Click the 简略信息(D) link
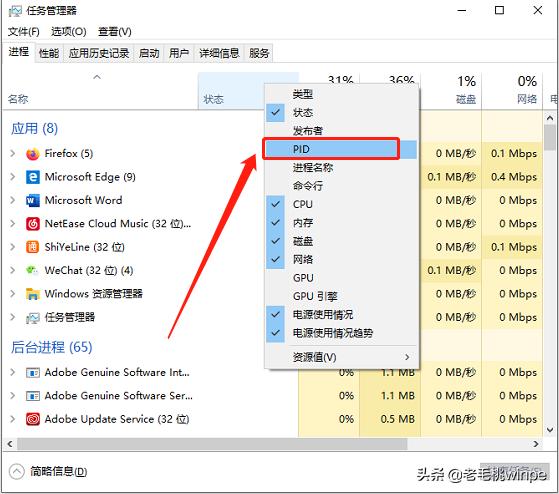Viewport: 559px width, 494px height. point(58,472)
